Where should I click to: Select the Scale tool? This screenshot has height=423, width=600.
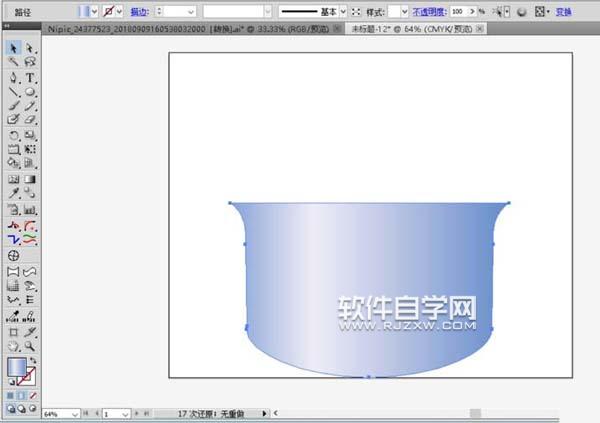pyautogui.click(x=30, y=135)
